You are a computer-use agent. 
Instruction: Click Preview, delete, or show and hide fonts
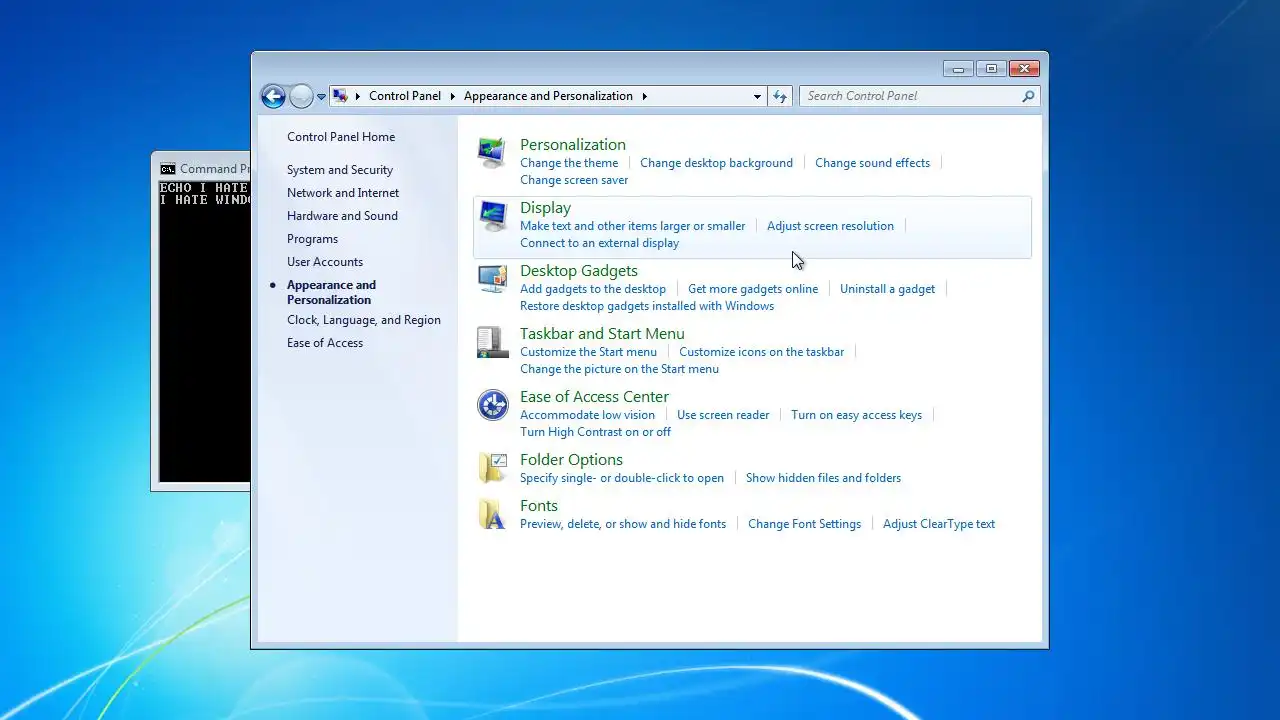point(623,524)
